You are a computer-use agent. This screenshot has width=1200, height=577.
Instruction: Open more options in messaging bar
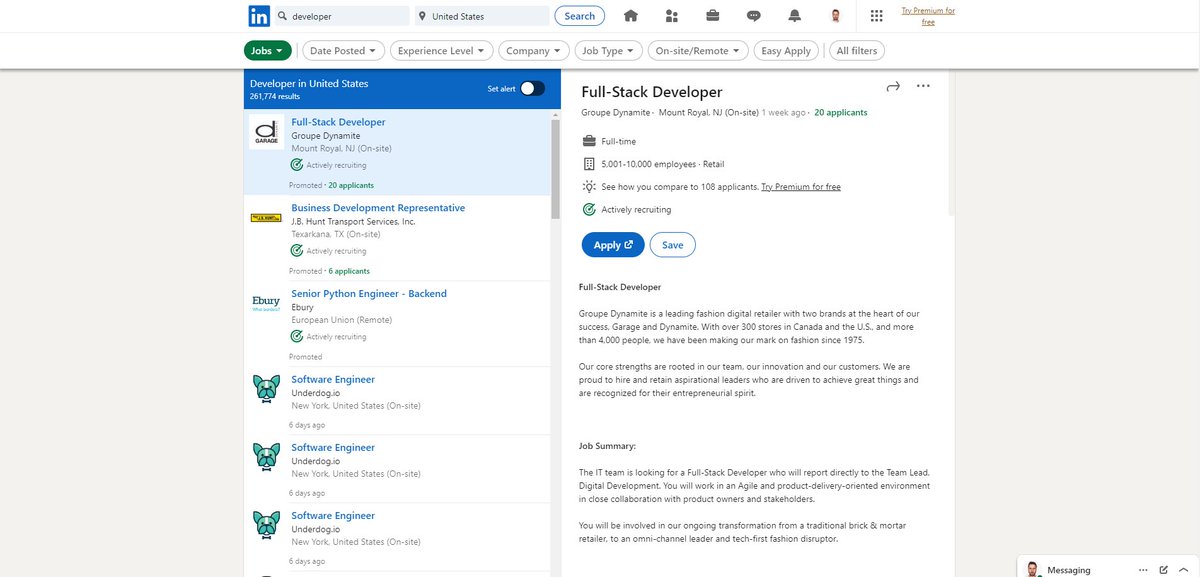tap(1144, 569)
